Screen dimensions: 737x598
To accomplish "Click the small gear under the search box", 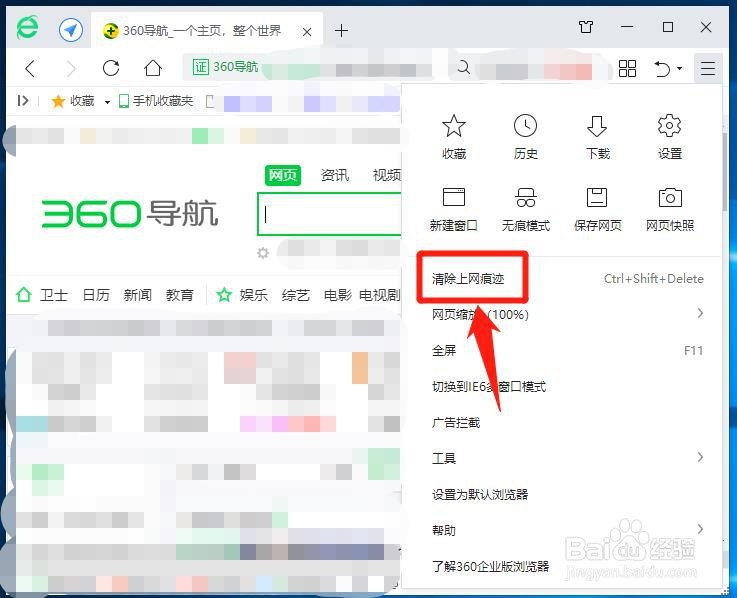I will [263, 253].
